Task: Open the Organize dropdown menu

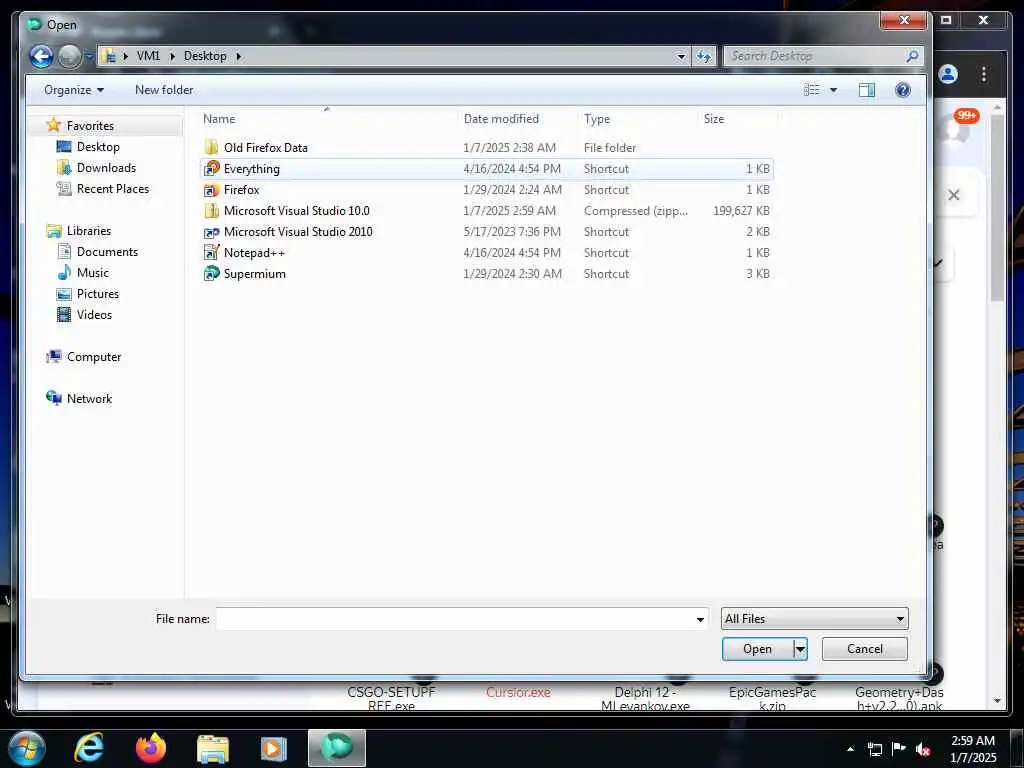Action: click(x=74, y=90)
